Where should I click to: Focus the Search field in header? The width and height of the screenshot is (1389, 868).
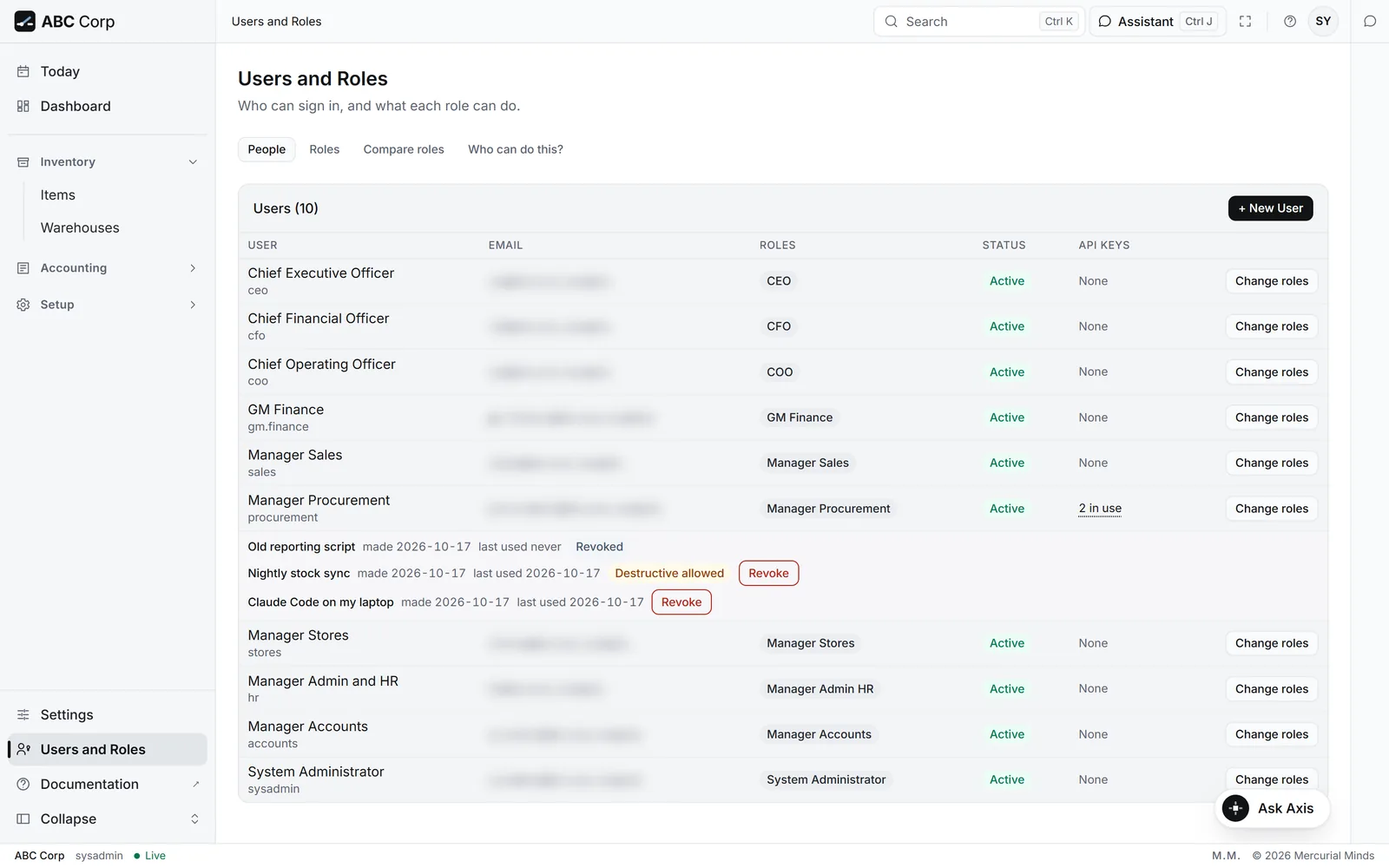[978, 22]
